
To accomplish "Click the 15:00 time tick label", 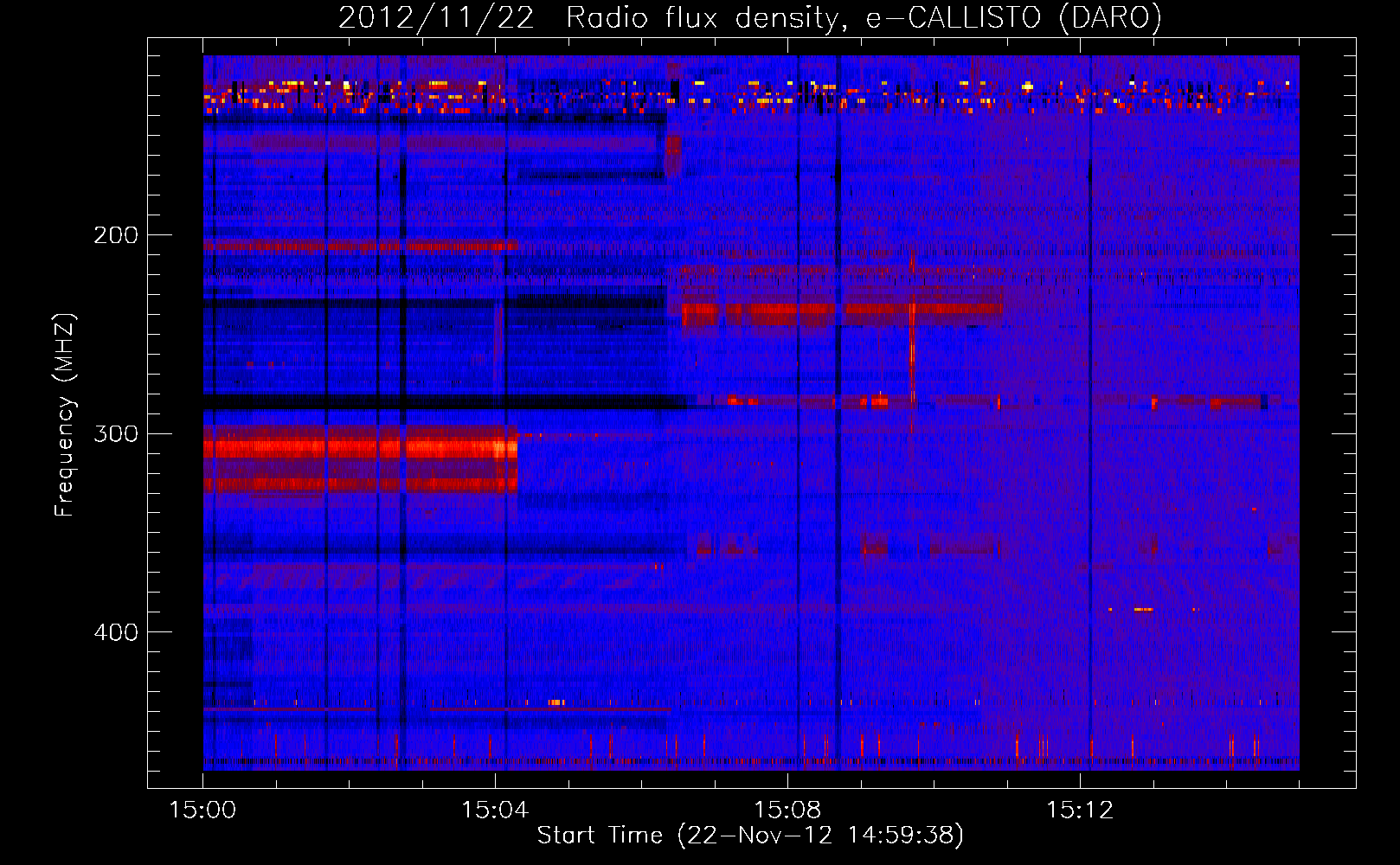I will click(x=202, y=810).
